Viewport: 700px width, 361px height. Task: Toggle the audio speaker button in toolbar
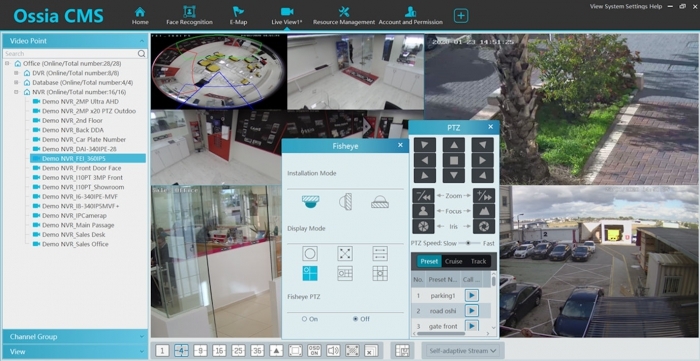click(x=333, y=351)
